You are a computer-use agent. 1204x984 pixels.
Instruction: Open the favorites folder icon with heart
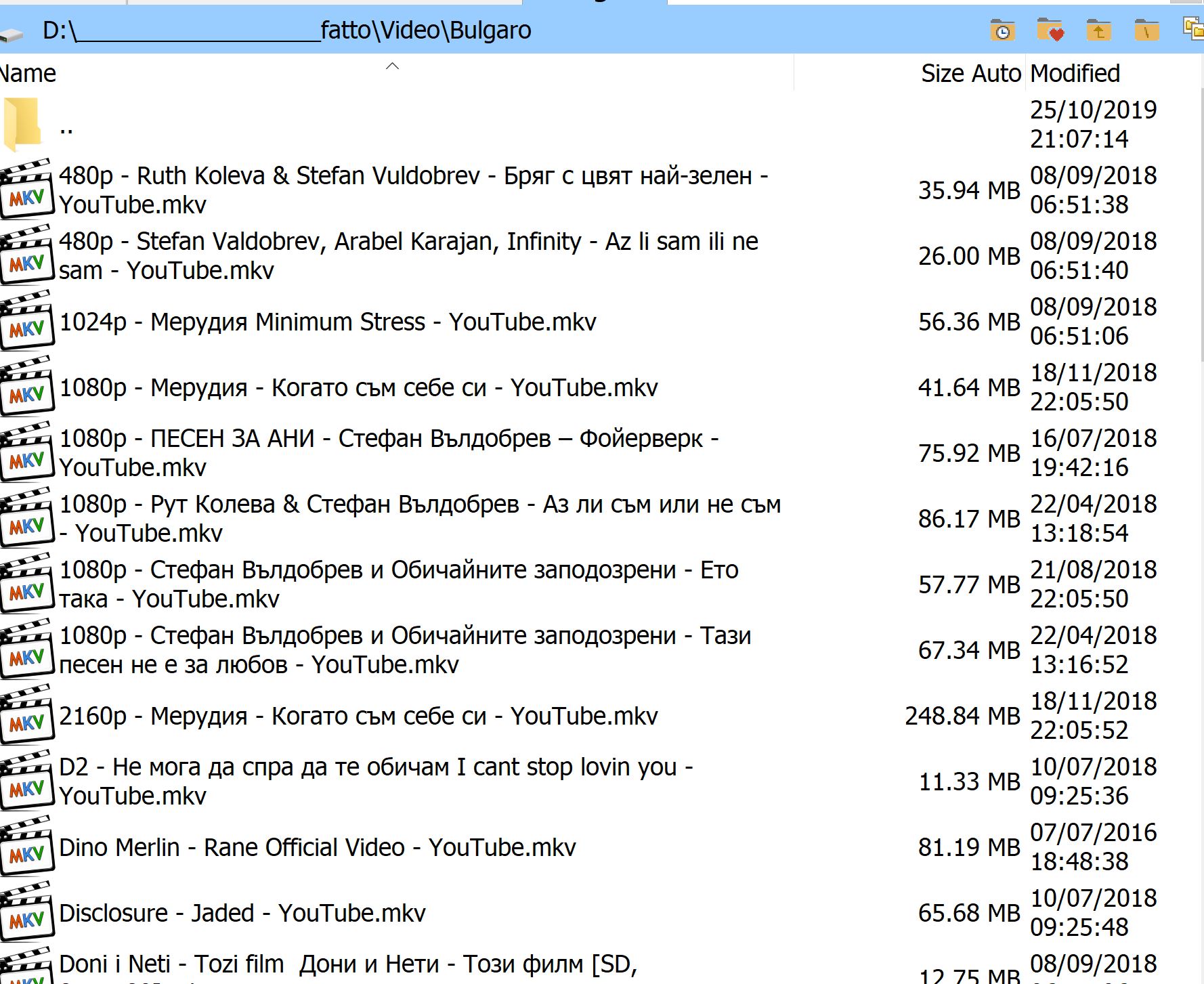coord(1050,31)
